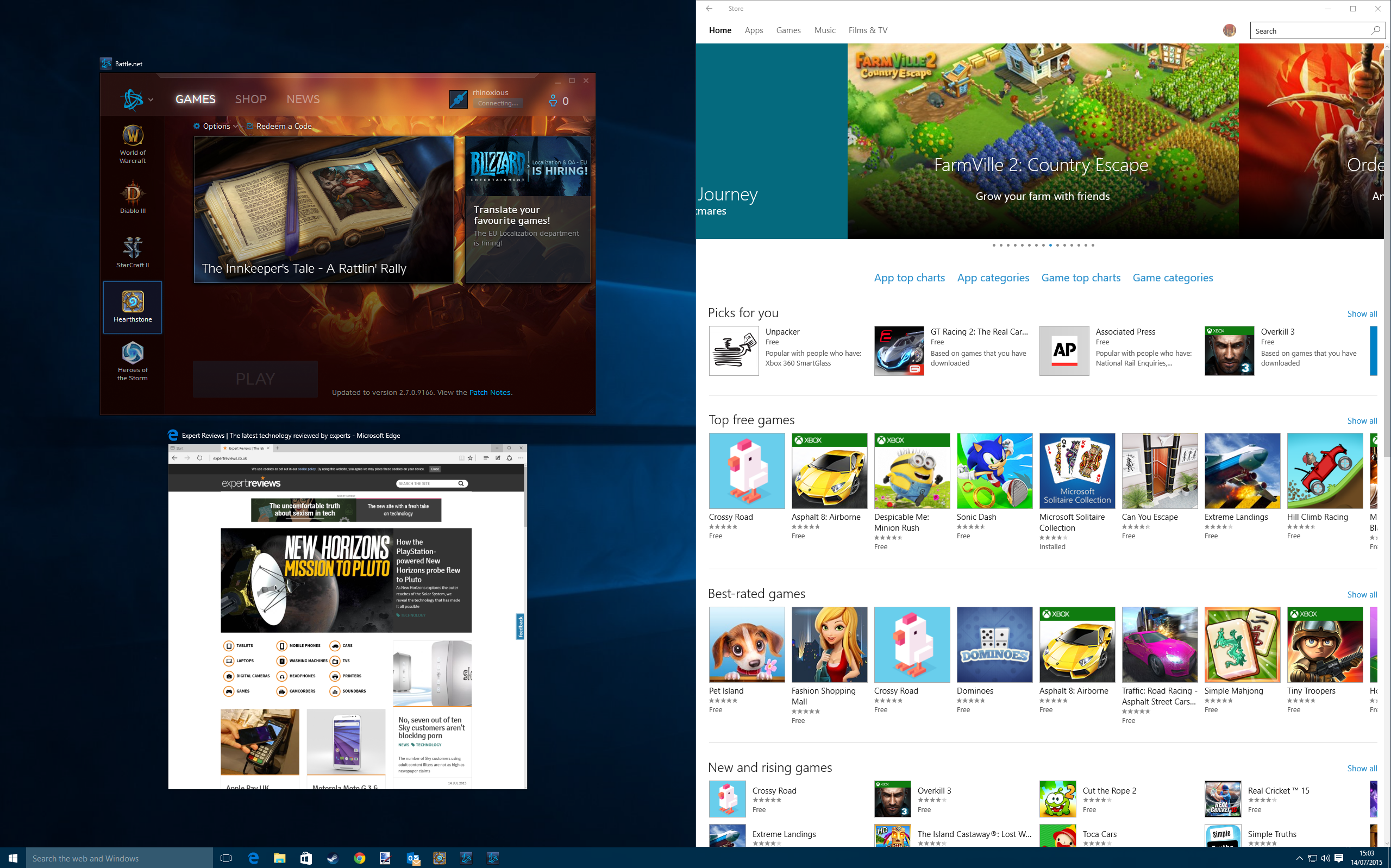Image resolution: width=1391 pixels, height=868 pixels.
Task: Go back in the Store window
Action: tap(709, 9)
